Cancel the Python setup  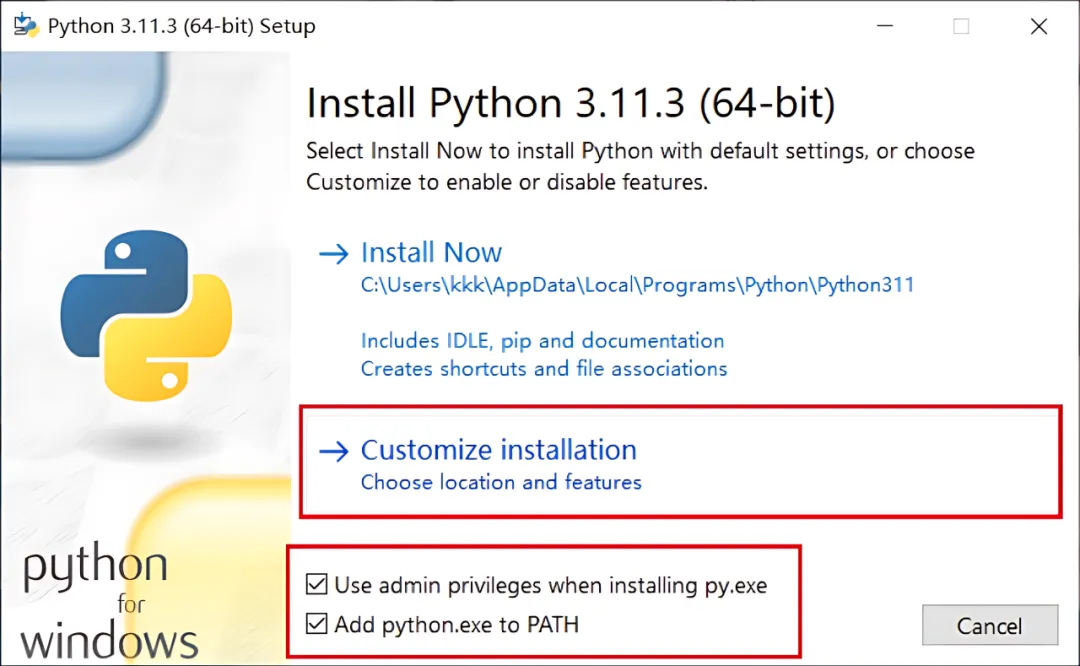pos(990,625)
